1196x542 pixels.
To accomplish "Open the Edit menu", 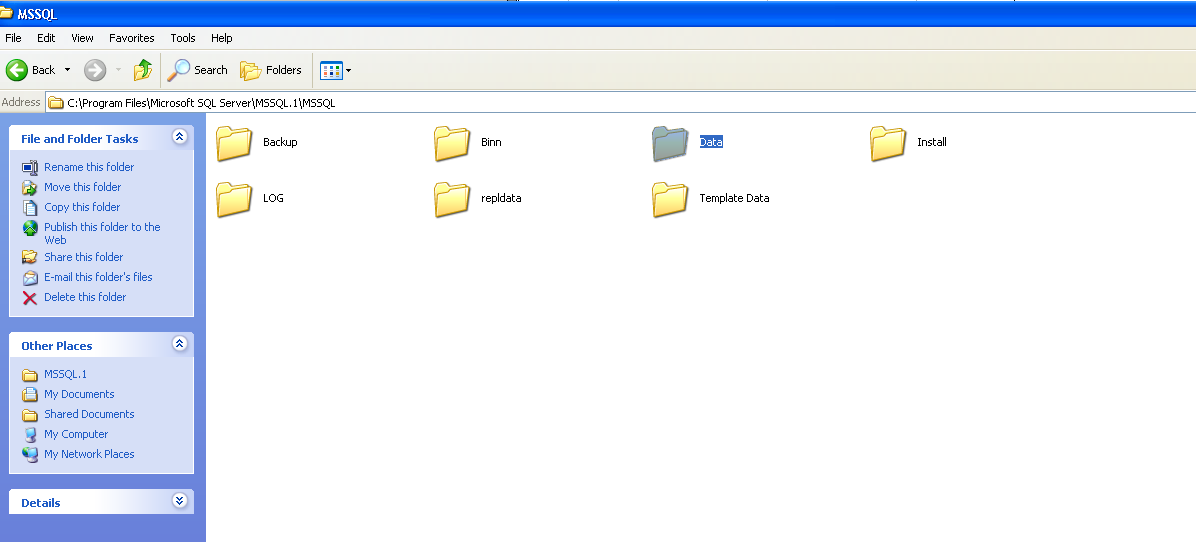I will 46,38.
